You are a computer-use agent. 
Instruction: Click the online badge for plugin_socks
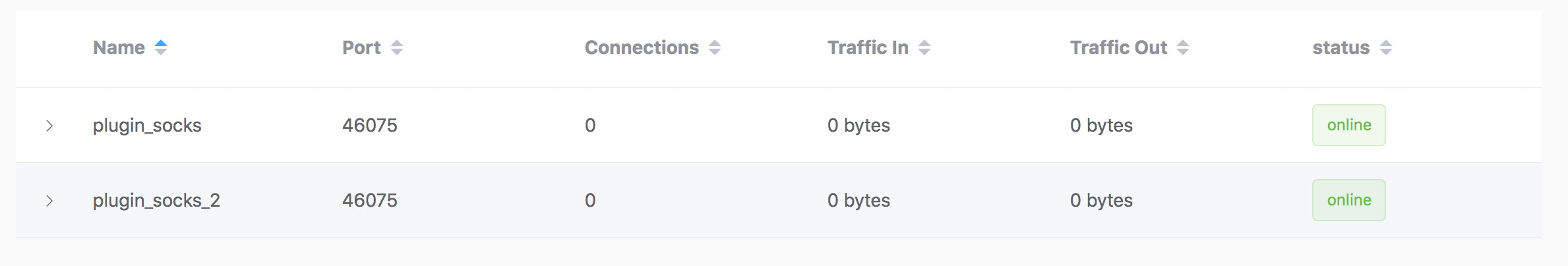tap(1348, 125)
